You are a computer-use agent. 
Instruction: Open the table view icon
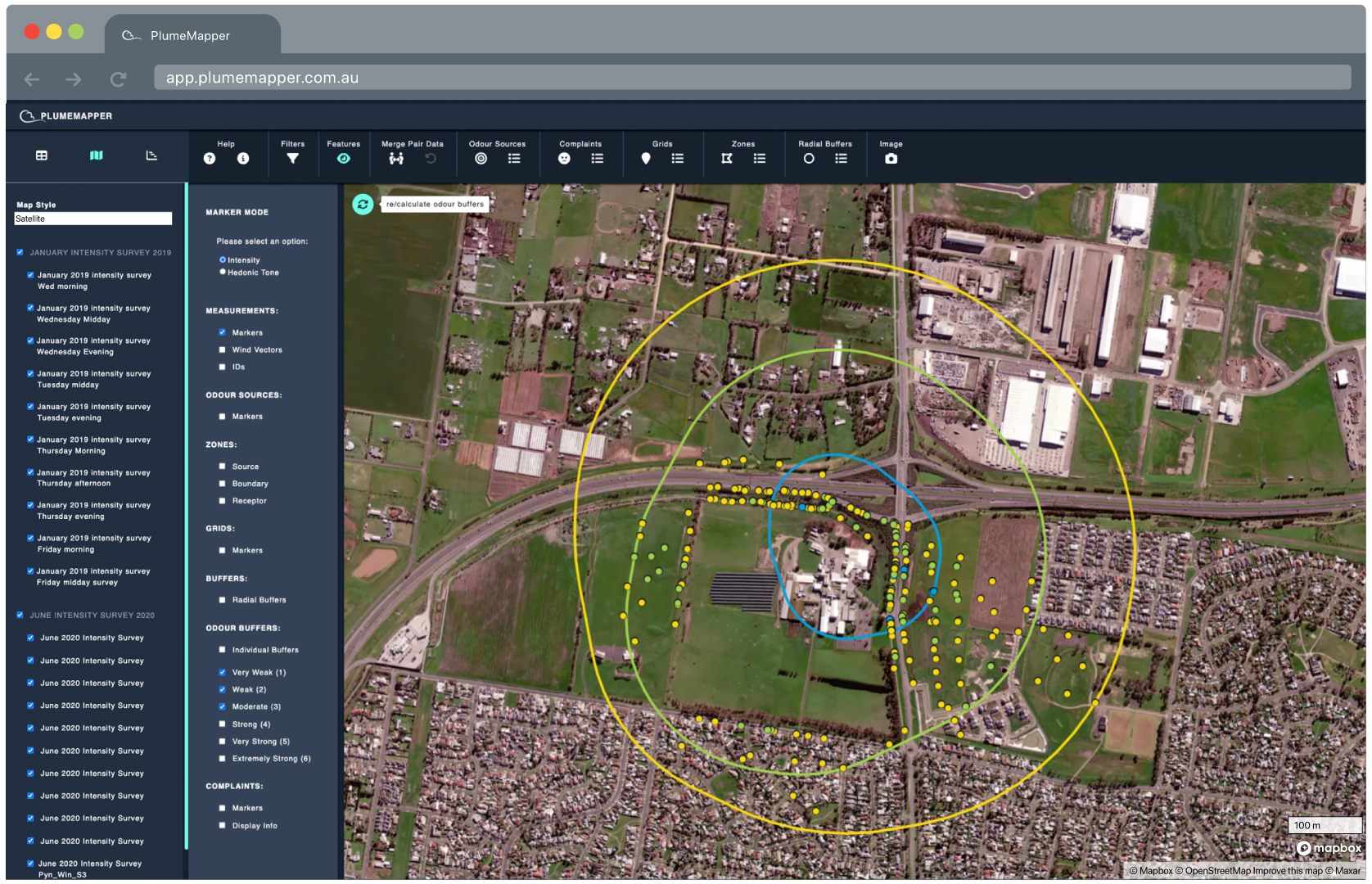coord(42,156)
